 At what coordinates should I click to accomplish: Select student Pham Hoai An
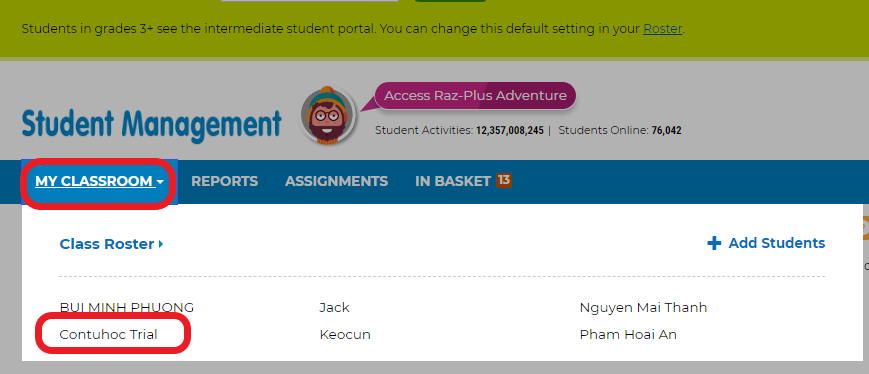pyautogui.click(x=628, y=335)
